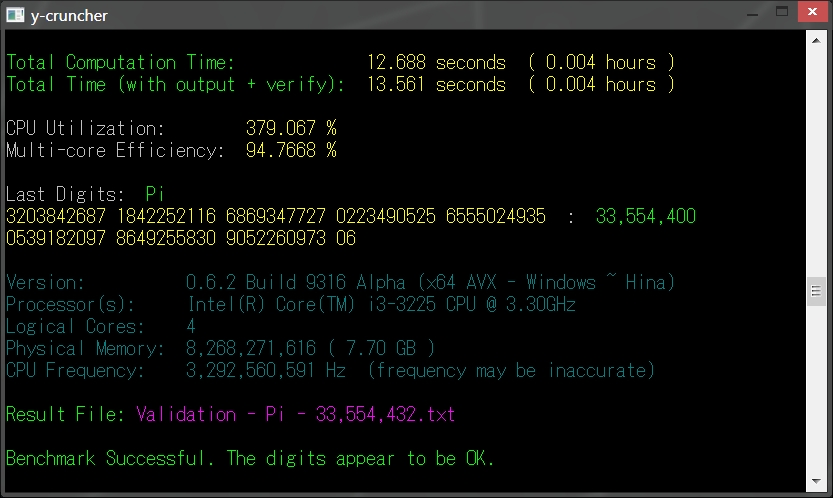The image size is (833, 498).
Task: Click the "Processor(s):" label
Action: tap(70, 305)
